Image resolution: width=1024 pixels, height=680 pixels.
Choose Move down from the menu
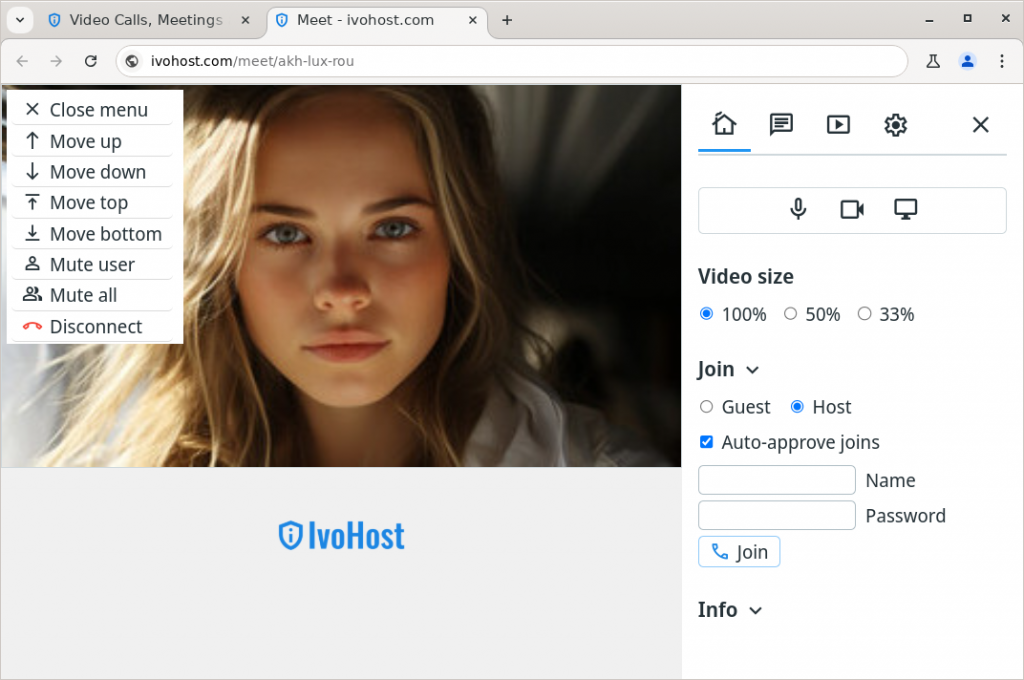tap(92, 172)
